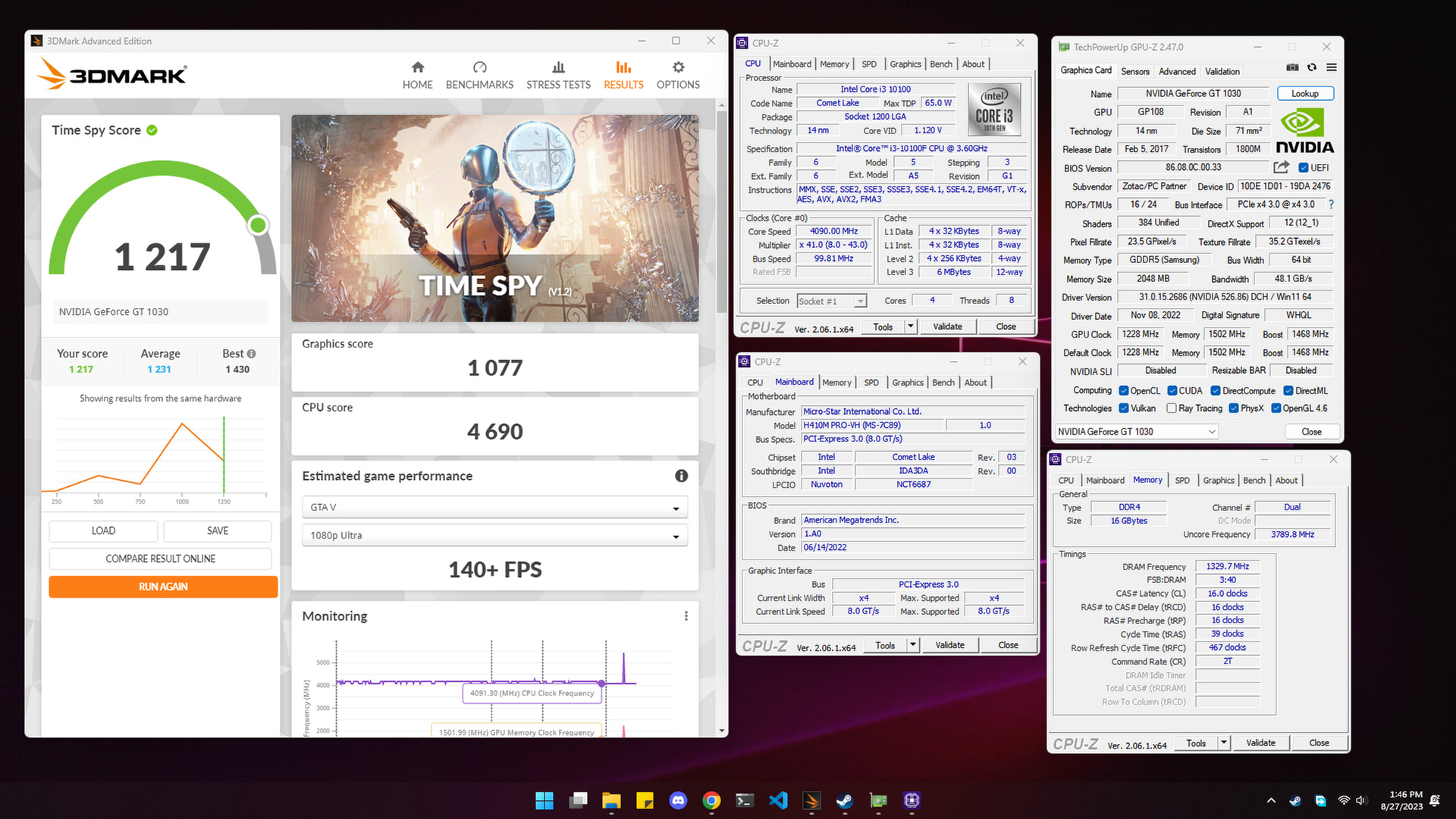
Task: Open SPD tab in CPU-Z CPU window
Action: pyautogui.click(x=869, y=64)
